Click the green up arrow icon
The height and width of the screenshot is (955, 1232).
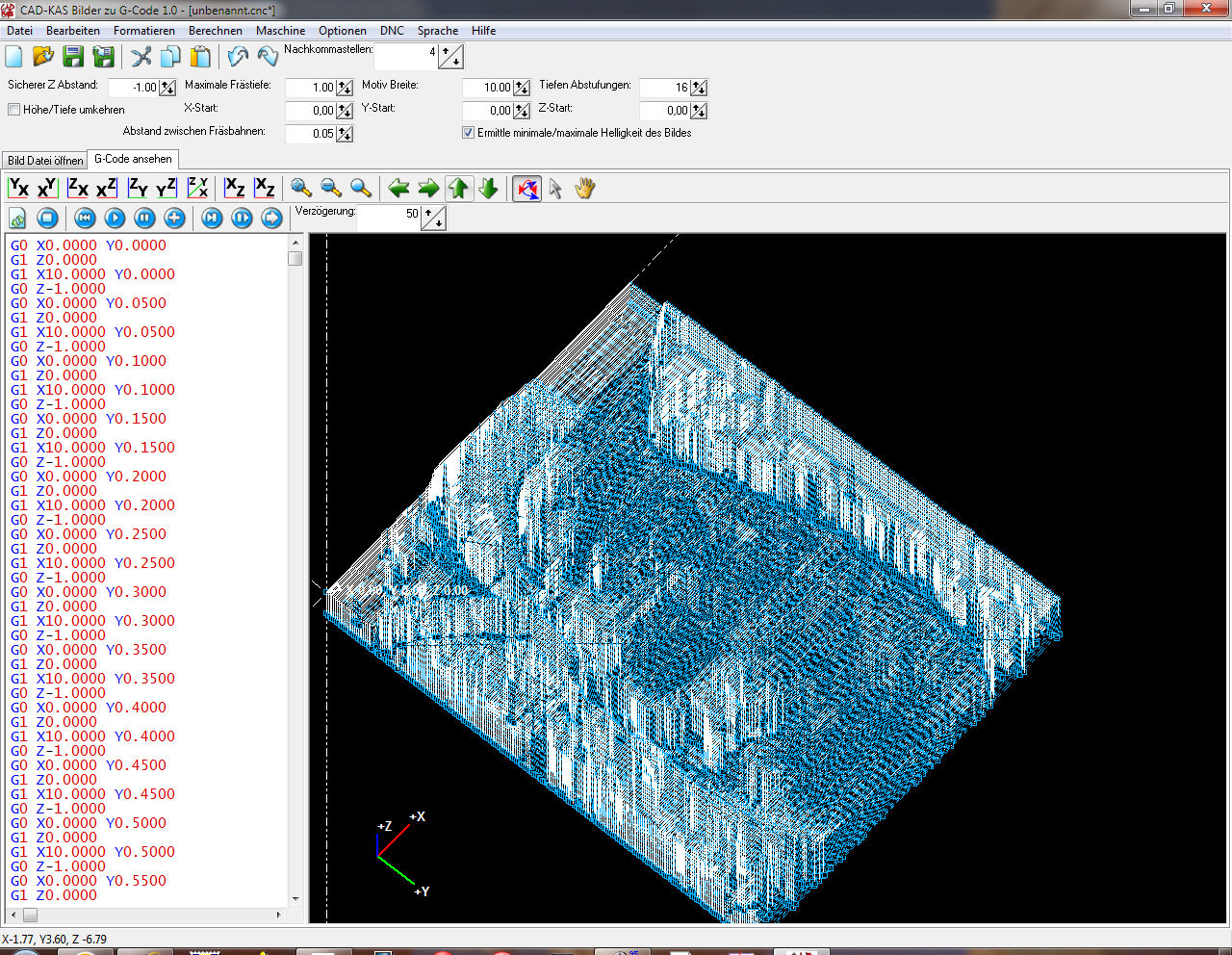click(459, 189)
